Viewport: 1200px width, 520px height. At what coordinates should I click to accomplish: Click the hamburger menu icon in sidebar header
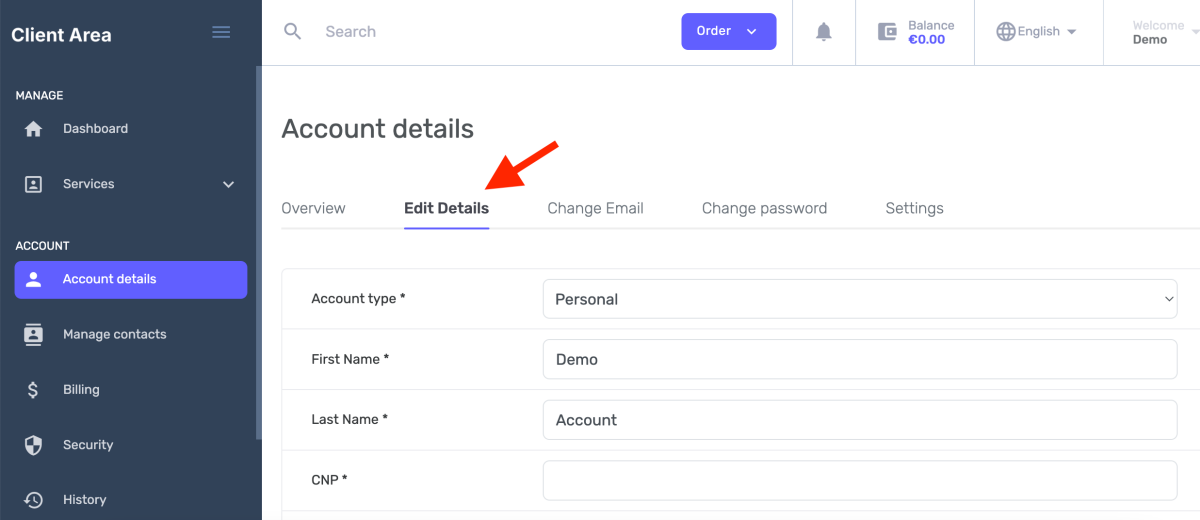coord(222,32)
